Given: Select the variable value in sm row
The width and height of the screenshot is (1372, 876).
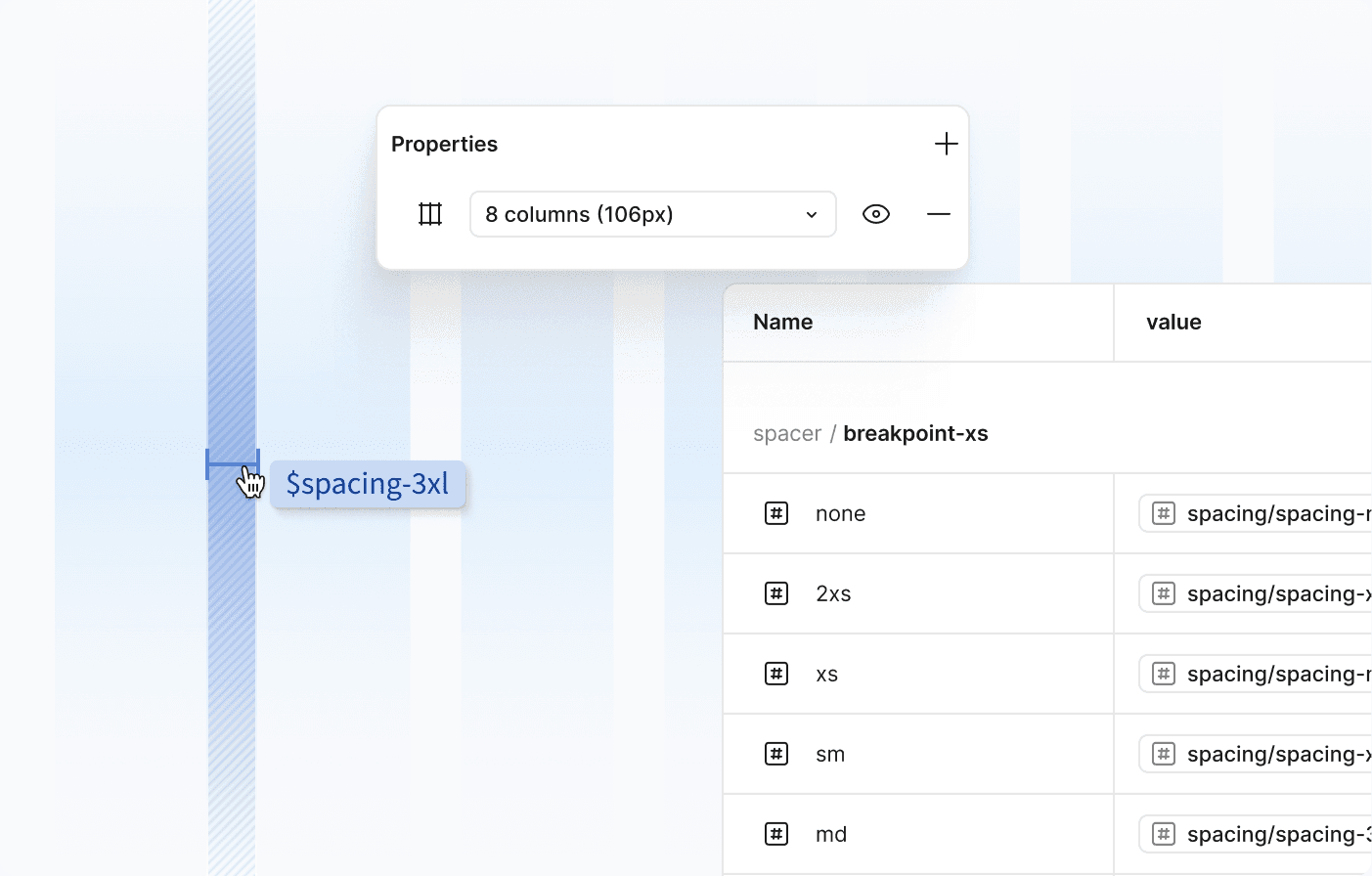Looking at the screenshot, I should [x=1256, y=754].
